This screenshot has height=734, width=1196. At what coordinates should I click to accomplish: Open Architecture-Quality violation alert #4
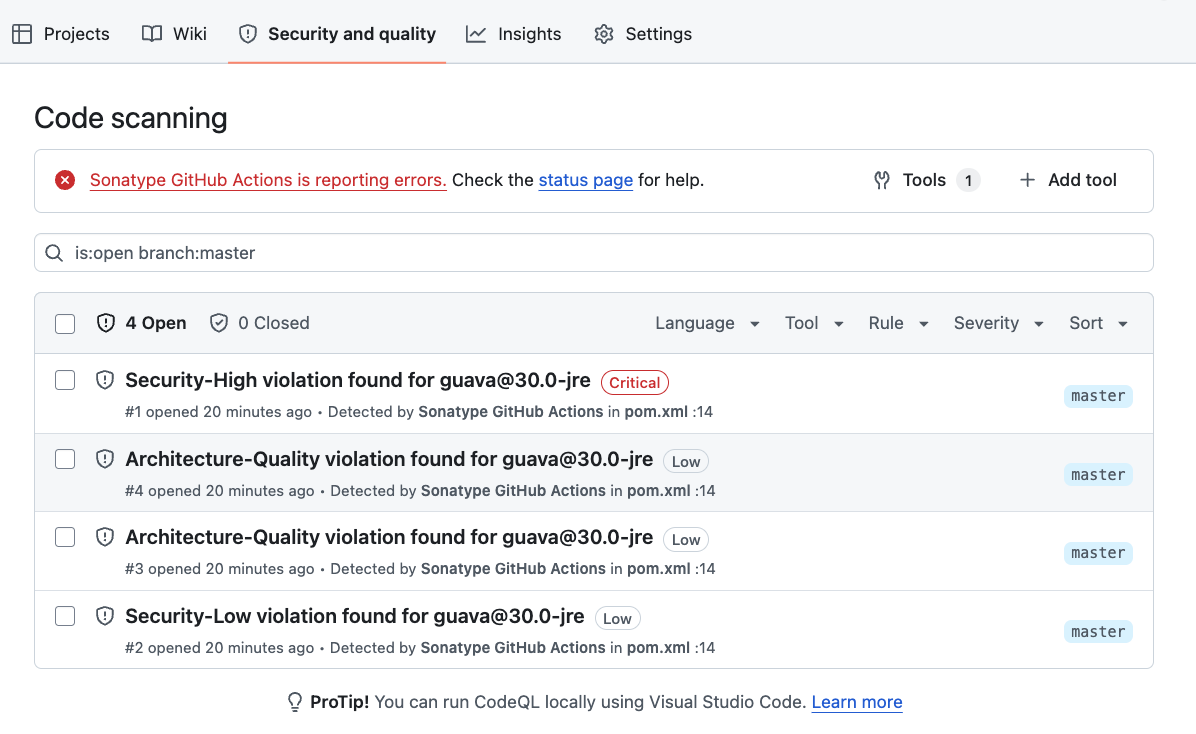pyautogui.click(x=389, y=459)
